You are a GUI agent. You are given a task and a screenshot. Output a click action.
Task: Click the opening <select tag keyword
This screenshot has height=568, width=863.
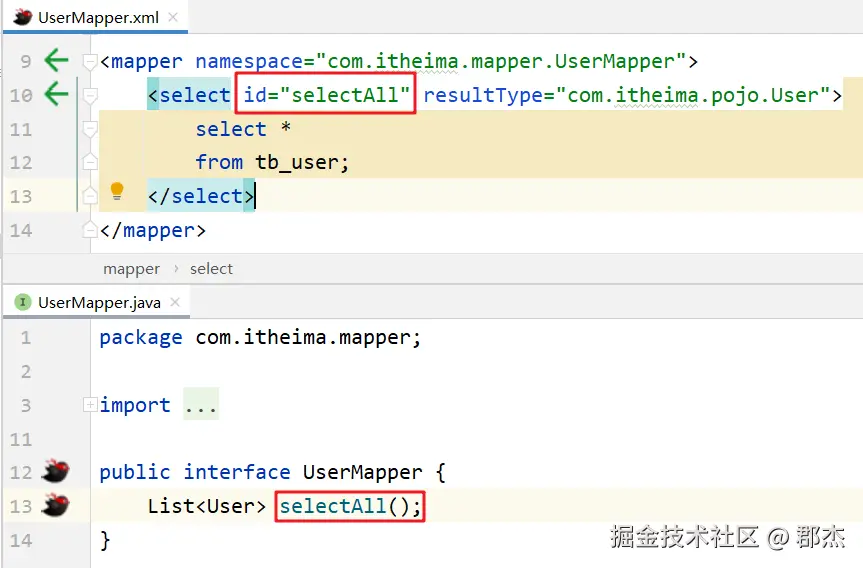[x=189, y=95]
